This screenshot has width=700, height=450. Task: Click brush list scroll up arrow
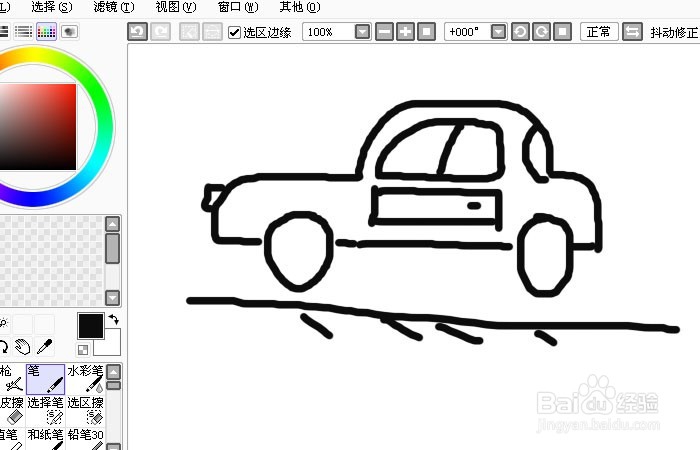click(x=114, y=372)
